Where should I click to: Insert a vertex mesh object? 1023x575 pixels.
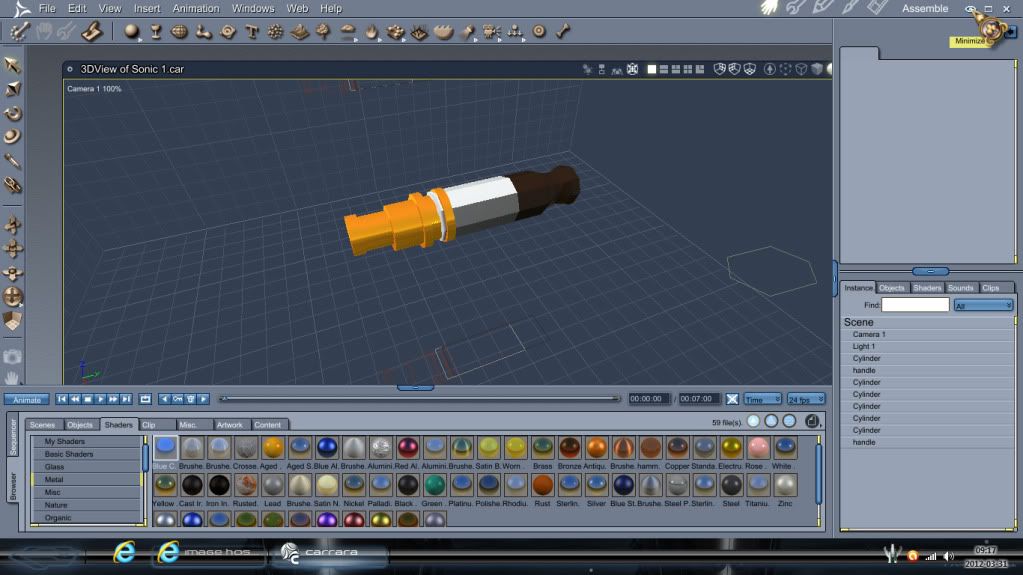pos(179,31)
